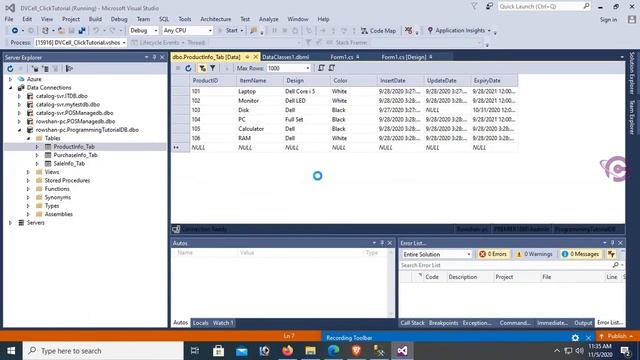Toggle auto-hide pin on Autos panel
This screenshot has width=640, height=360.
[382, 243]
